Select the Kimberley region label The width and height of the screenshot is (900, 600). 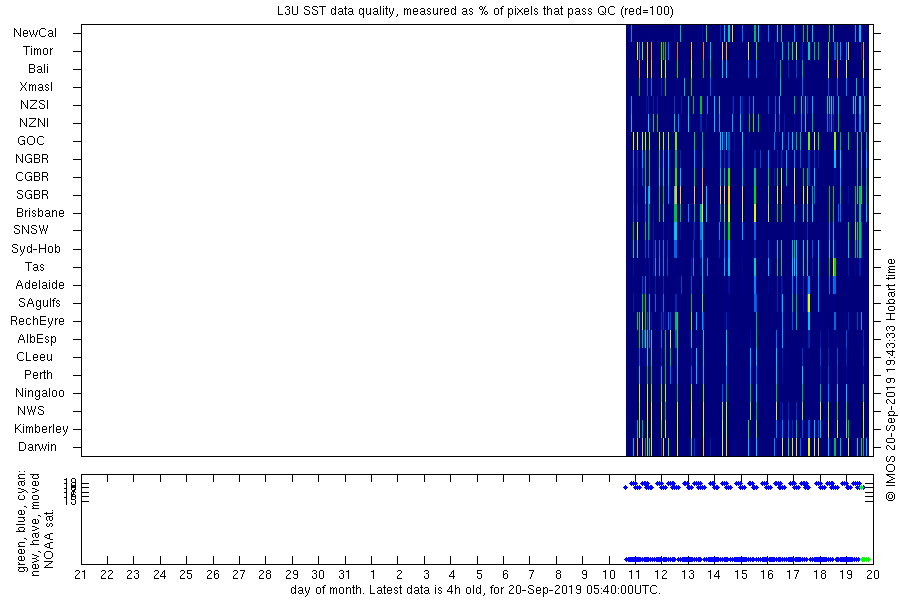tap(41, 428)
